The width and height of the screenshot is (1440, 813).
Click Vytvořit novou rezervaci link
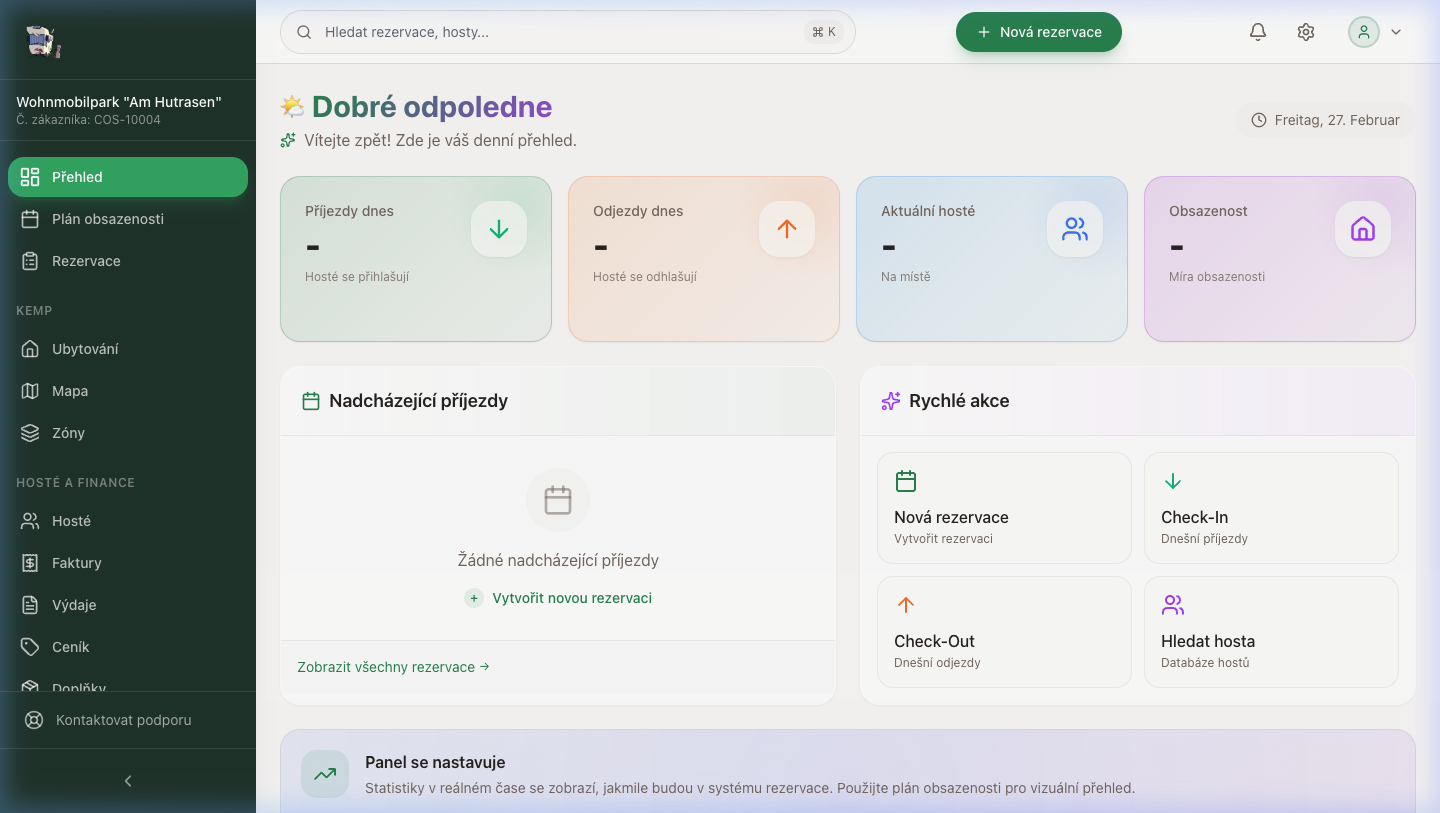[x=558, y=597]
